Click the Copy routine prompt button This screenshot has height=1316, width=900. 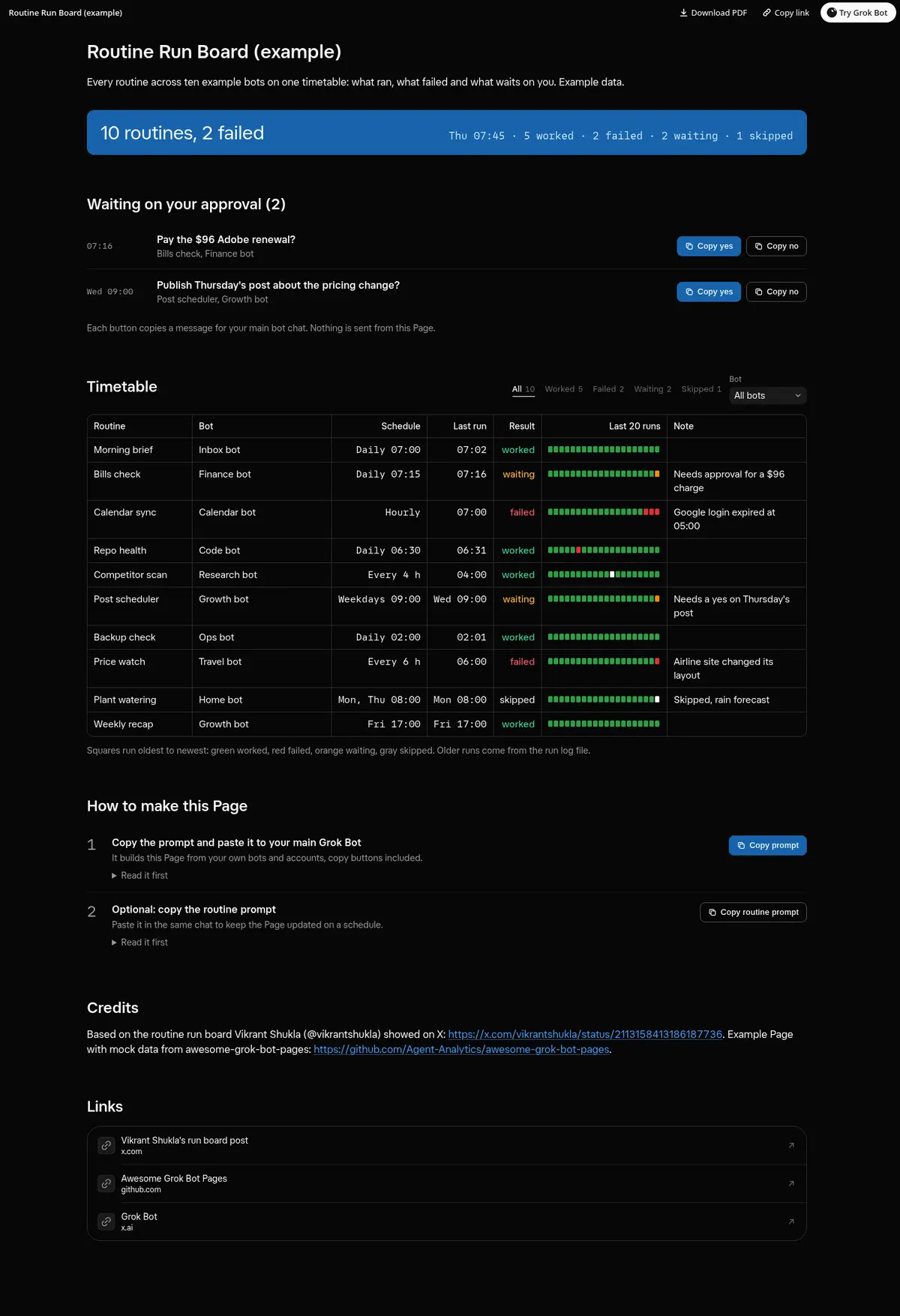pos(753,913)
